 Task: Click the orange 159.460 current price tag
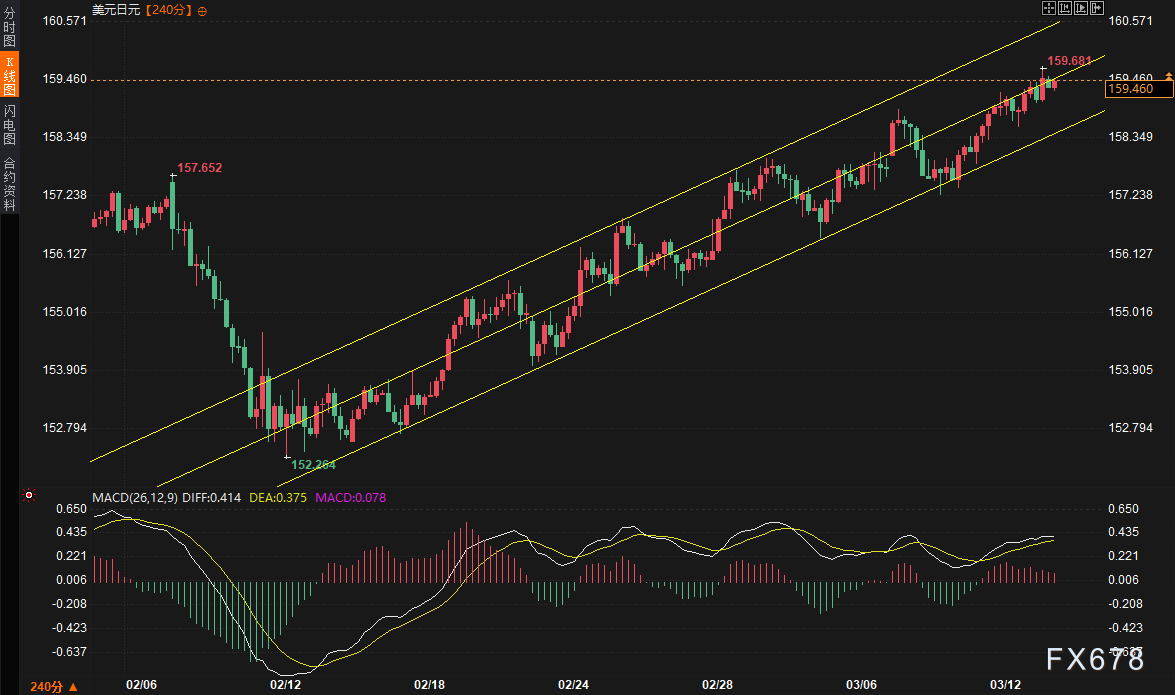pyautogui.click(x=1131, y=90)
